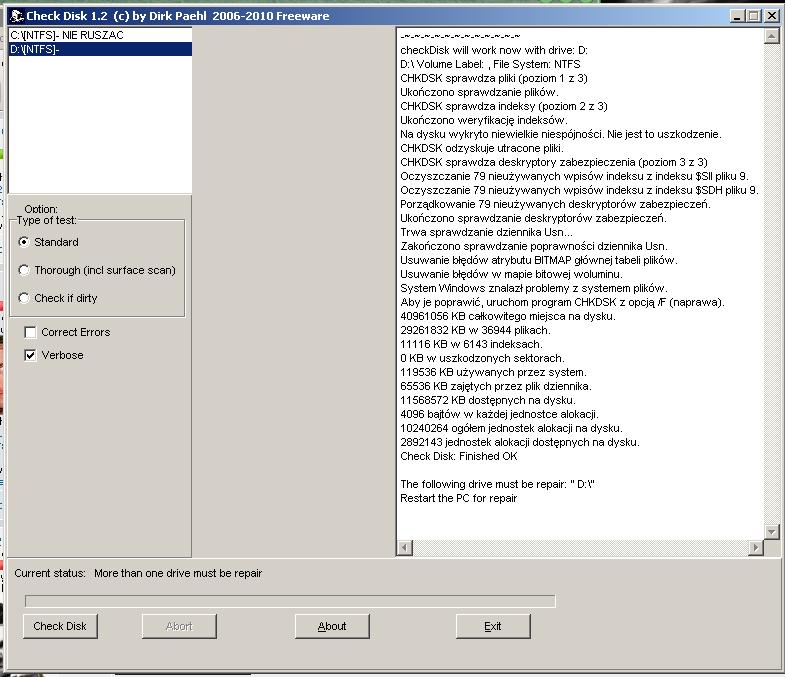Click line 'Ukończono sprawdzanie plików.'

(480, 93)
